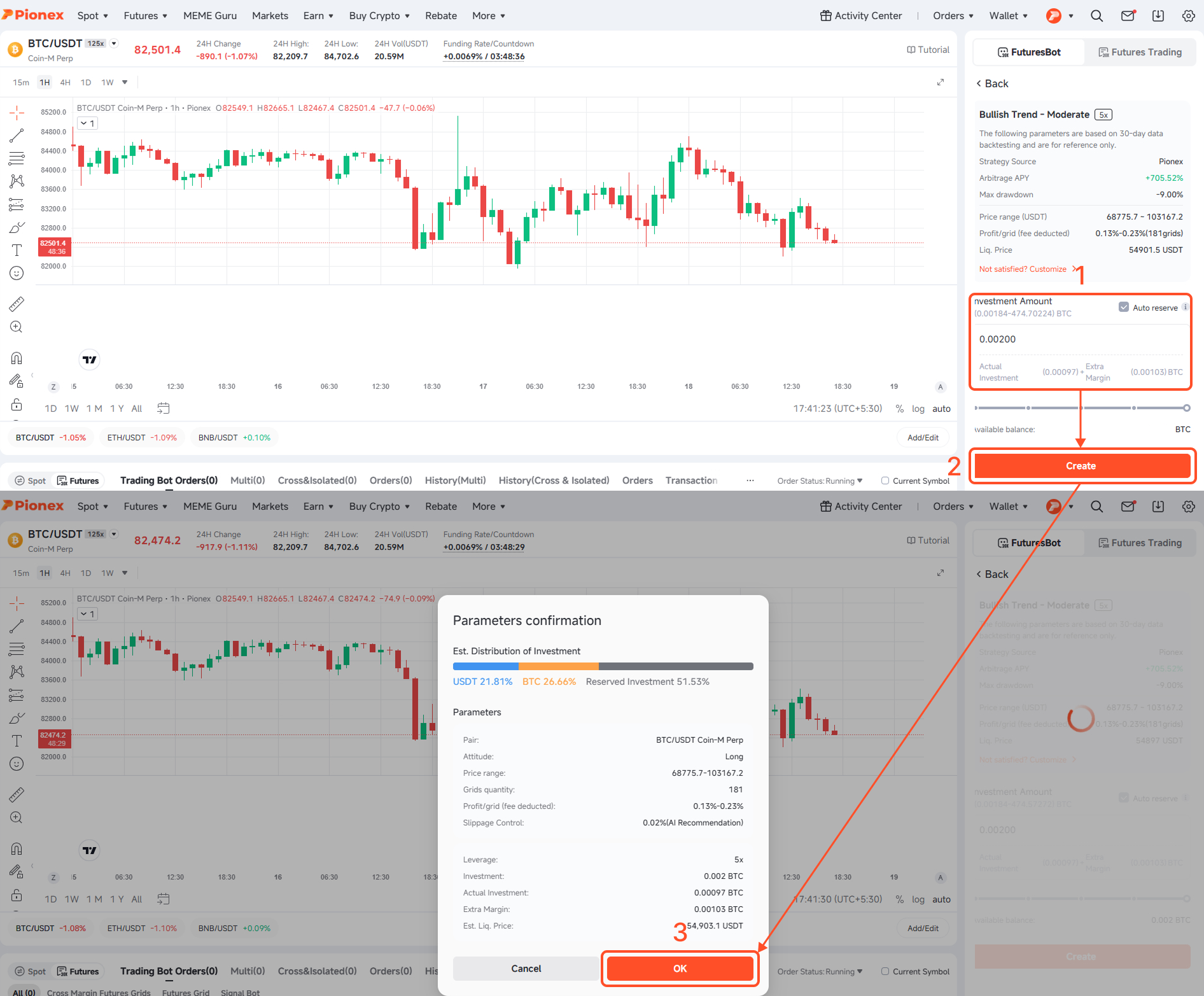Click the orange profile avatar in the upper header
The height and width of the screenshot is (996, 1204).
pos(1054,16)
